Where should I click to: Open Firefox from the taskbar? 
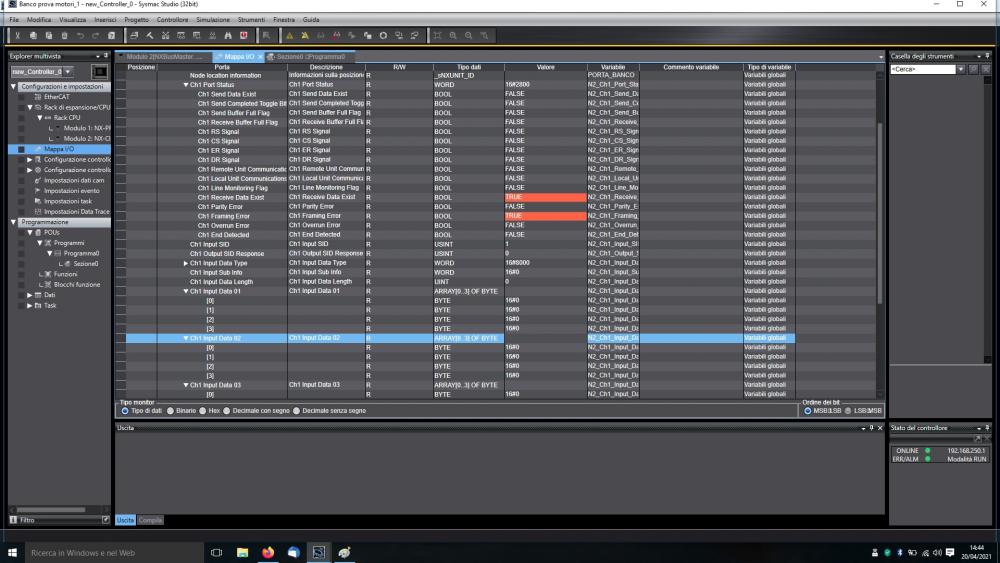pyautogui.click(x=268, y=552)
